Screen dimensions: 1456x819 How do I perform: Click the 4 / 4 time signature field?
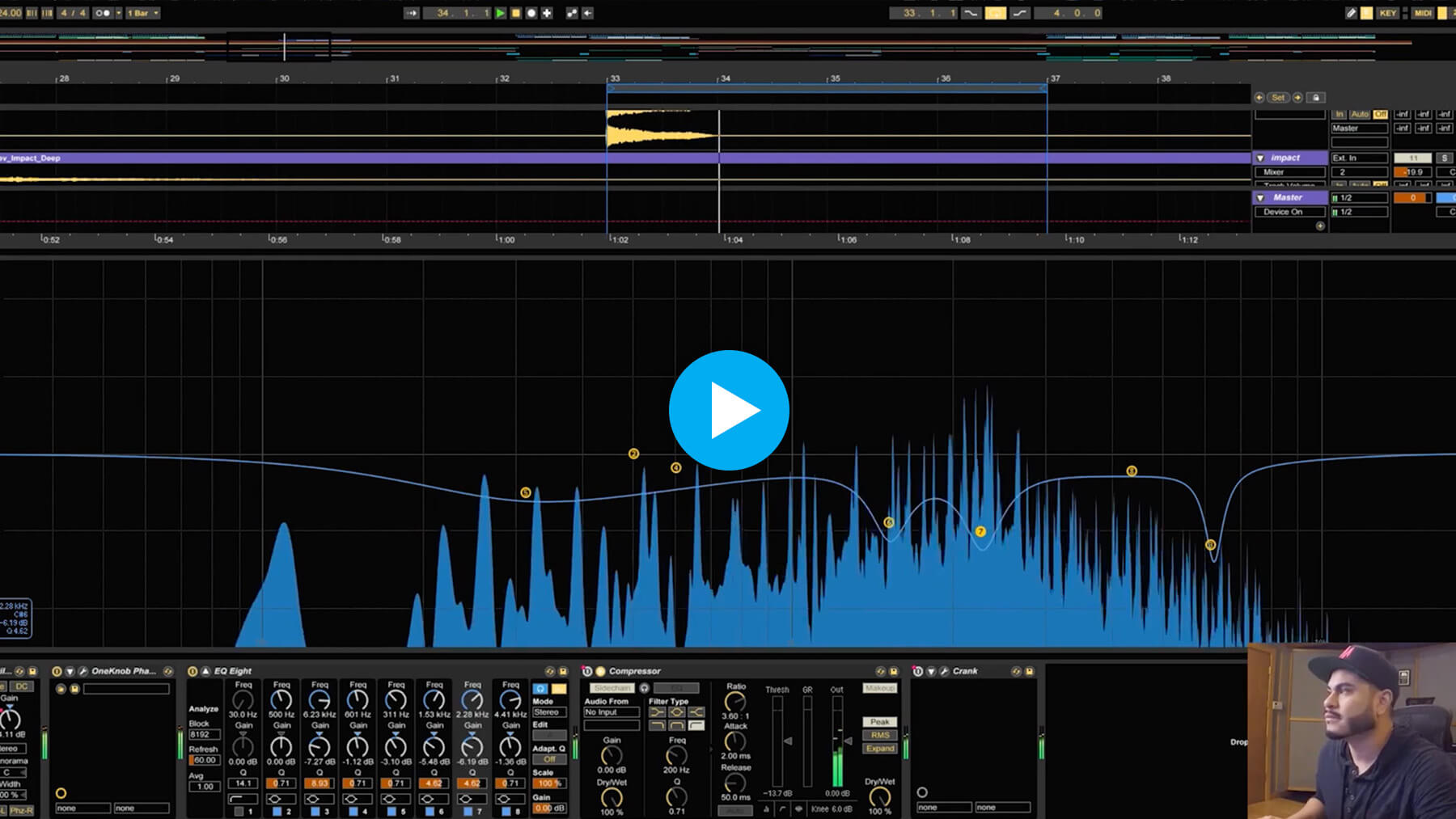[x=74, y=13]
